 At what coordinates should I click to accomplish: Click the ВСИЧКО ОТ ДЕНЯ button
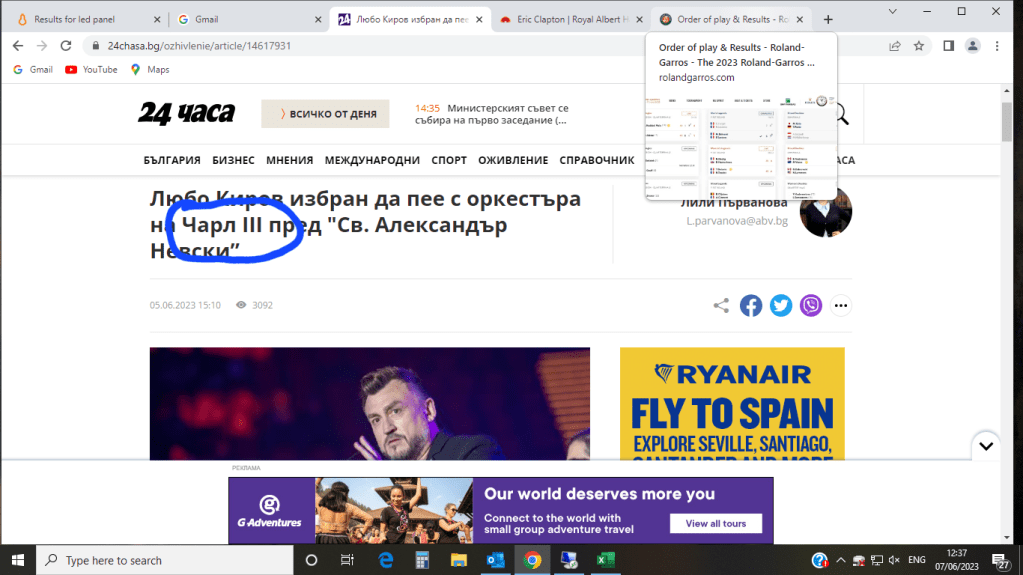(326, 114)
